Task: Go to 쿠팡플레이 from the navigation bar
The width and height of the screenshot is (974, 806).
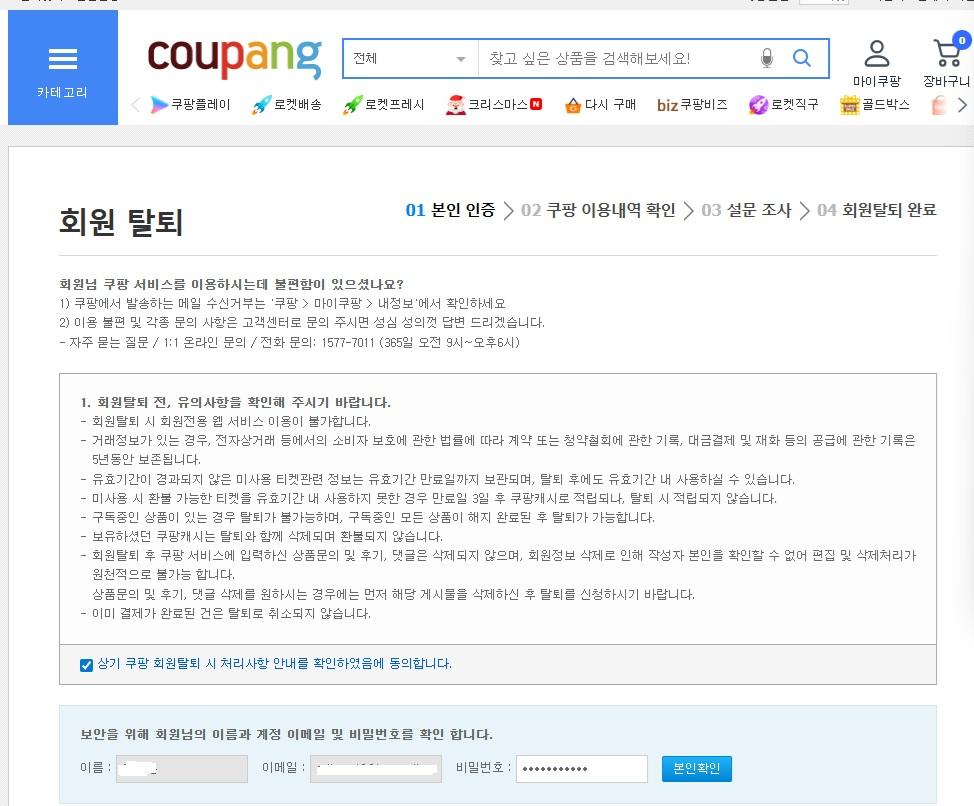Action: click(x=190, y=104)
